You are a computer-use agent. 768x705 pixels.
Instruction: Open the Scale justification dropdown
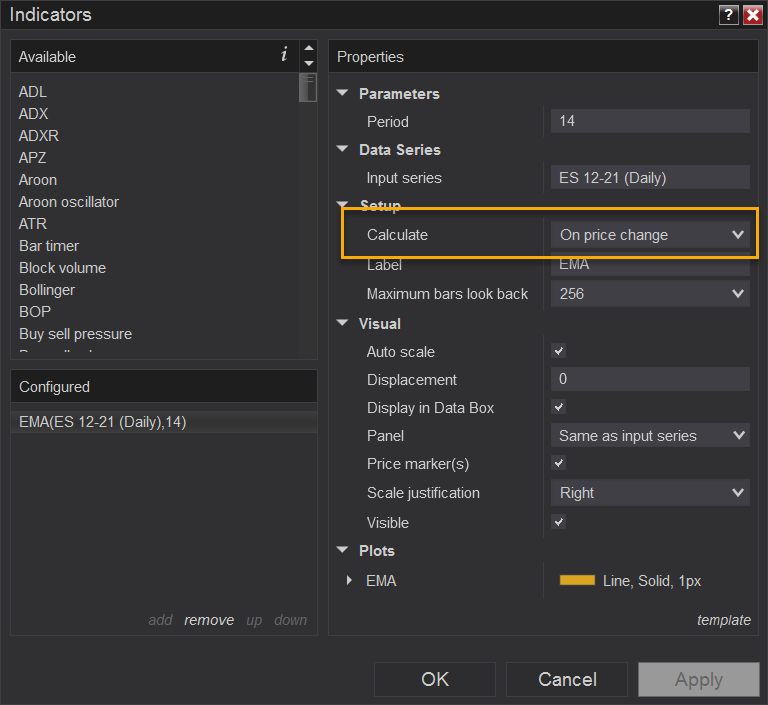coord(650,493)
